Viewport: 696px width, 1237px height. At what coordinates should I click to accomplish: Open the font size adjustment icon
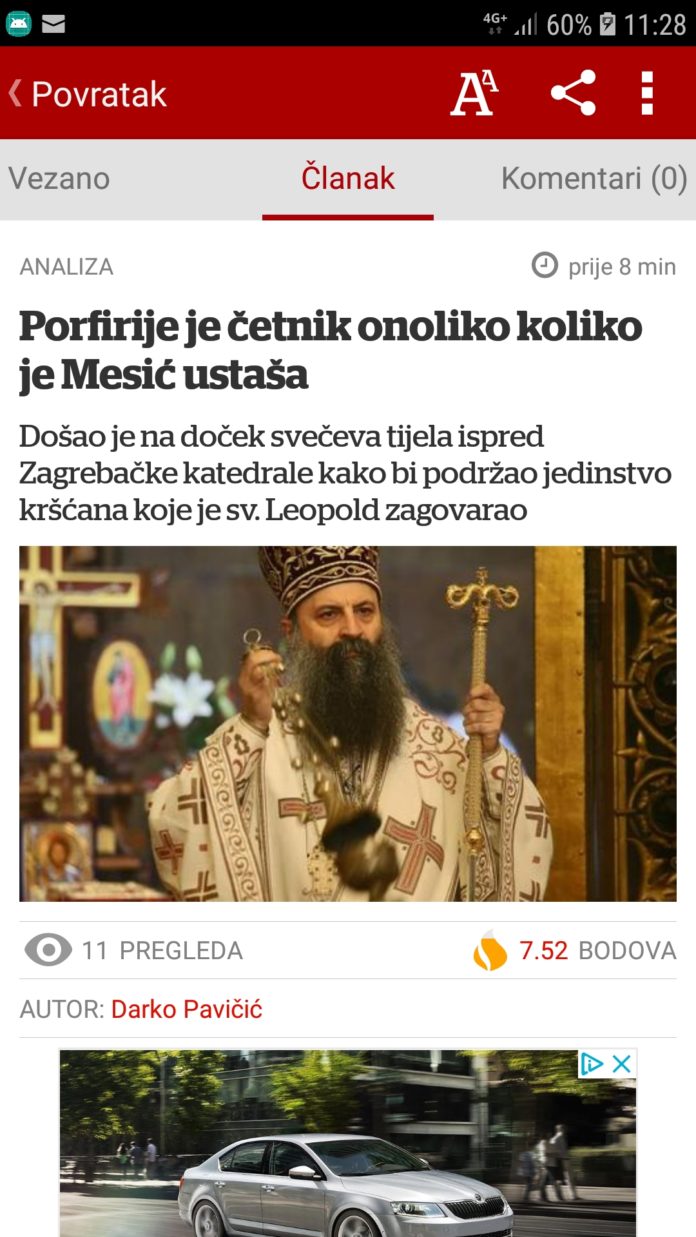coord(474,94)
